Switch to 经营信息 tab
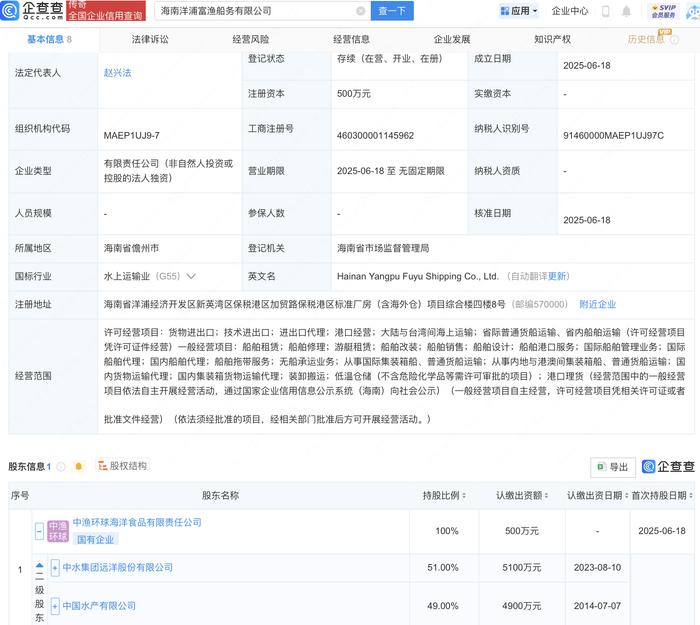Viewport: 700px width, 625px height. (x=351, y=39)
